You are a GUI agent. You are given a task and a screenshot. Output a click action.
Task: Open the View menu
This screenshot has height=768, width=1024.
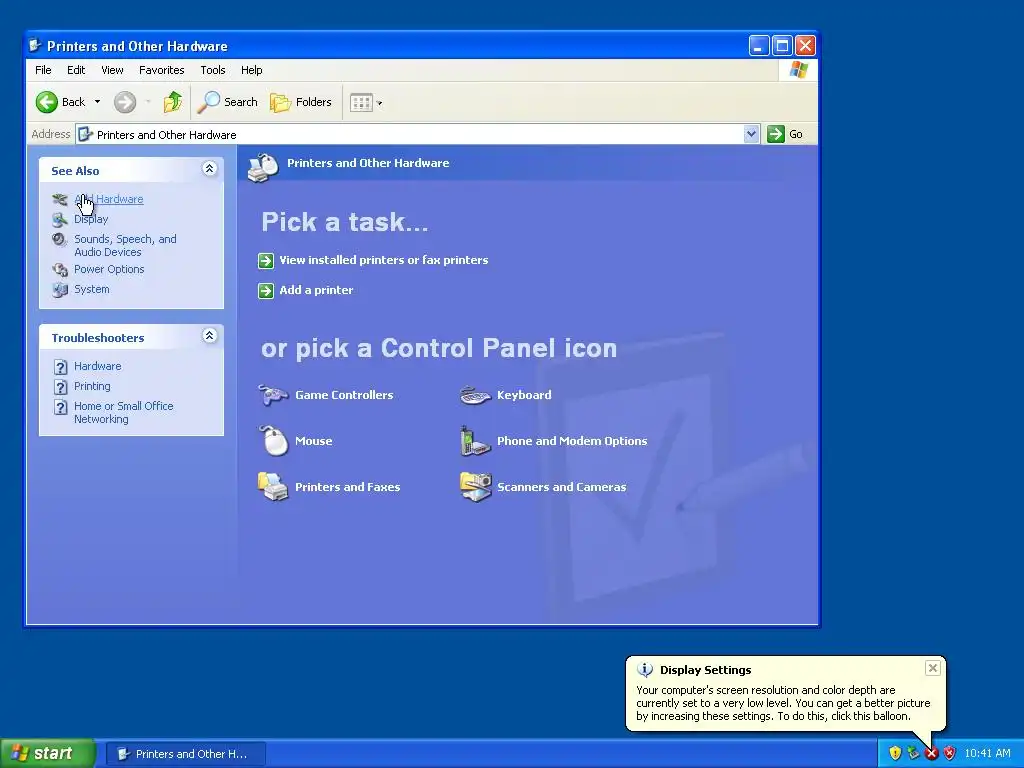(x=112, y=70)
